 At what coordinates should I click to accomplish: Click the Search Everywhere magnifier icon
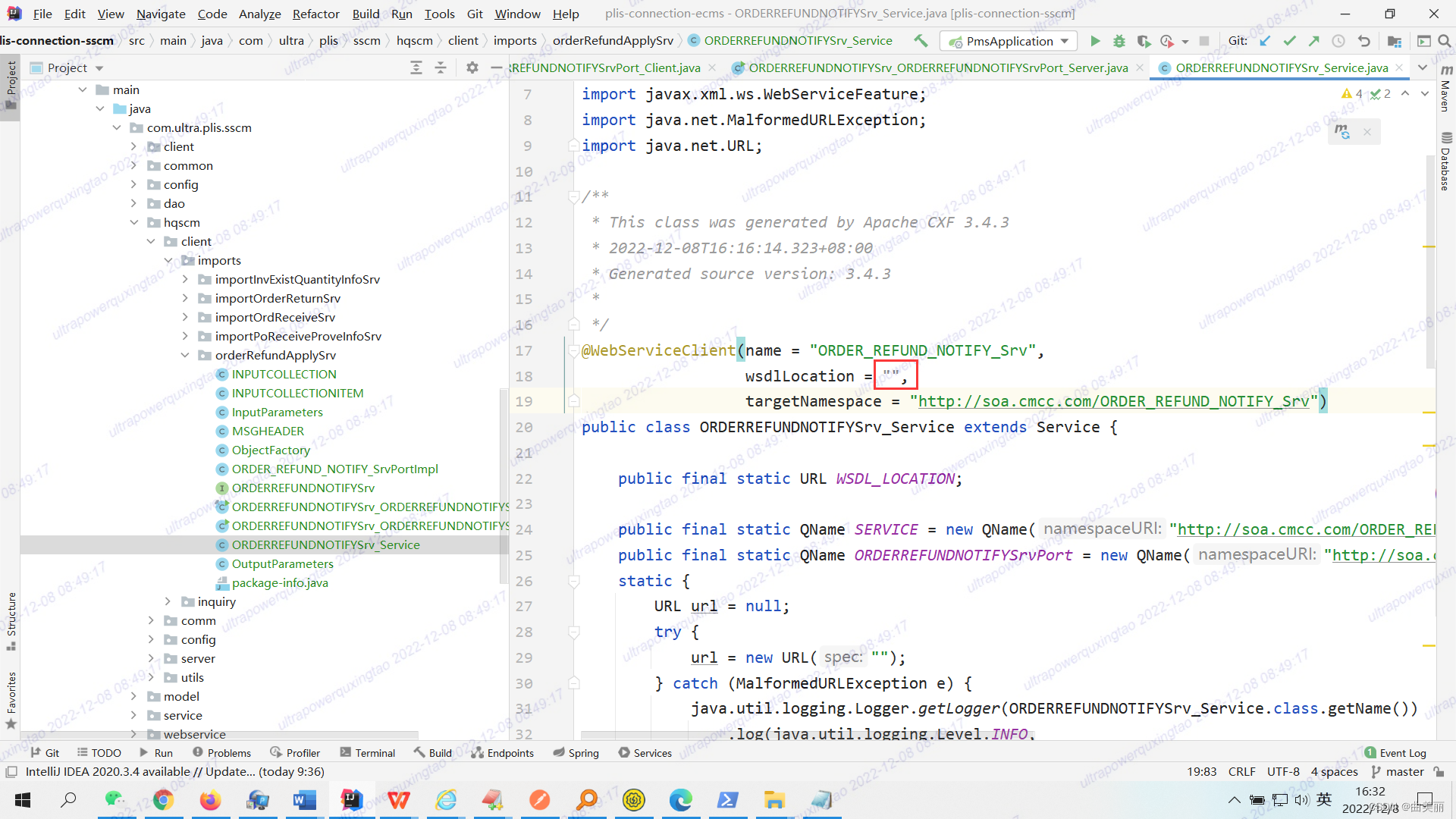tap(1445, 41)
